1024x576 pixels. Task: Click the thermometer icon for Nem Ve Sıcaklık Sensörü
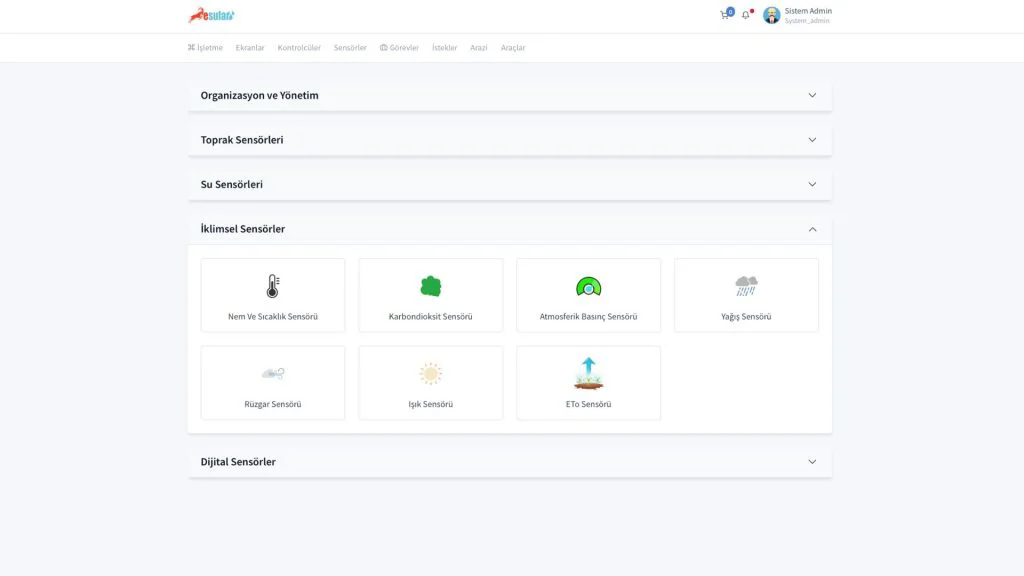click(x=272, y=287)
